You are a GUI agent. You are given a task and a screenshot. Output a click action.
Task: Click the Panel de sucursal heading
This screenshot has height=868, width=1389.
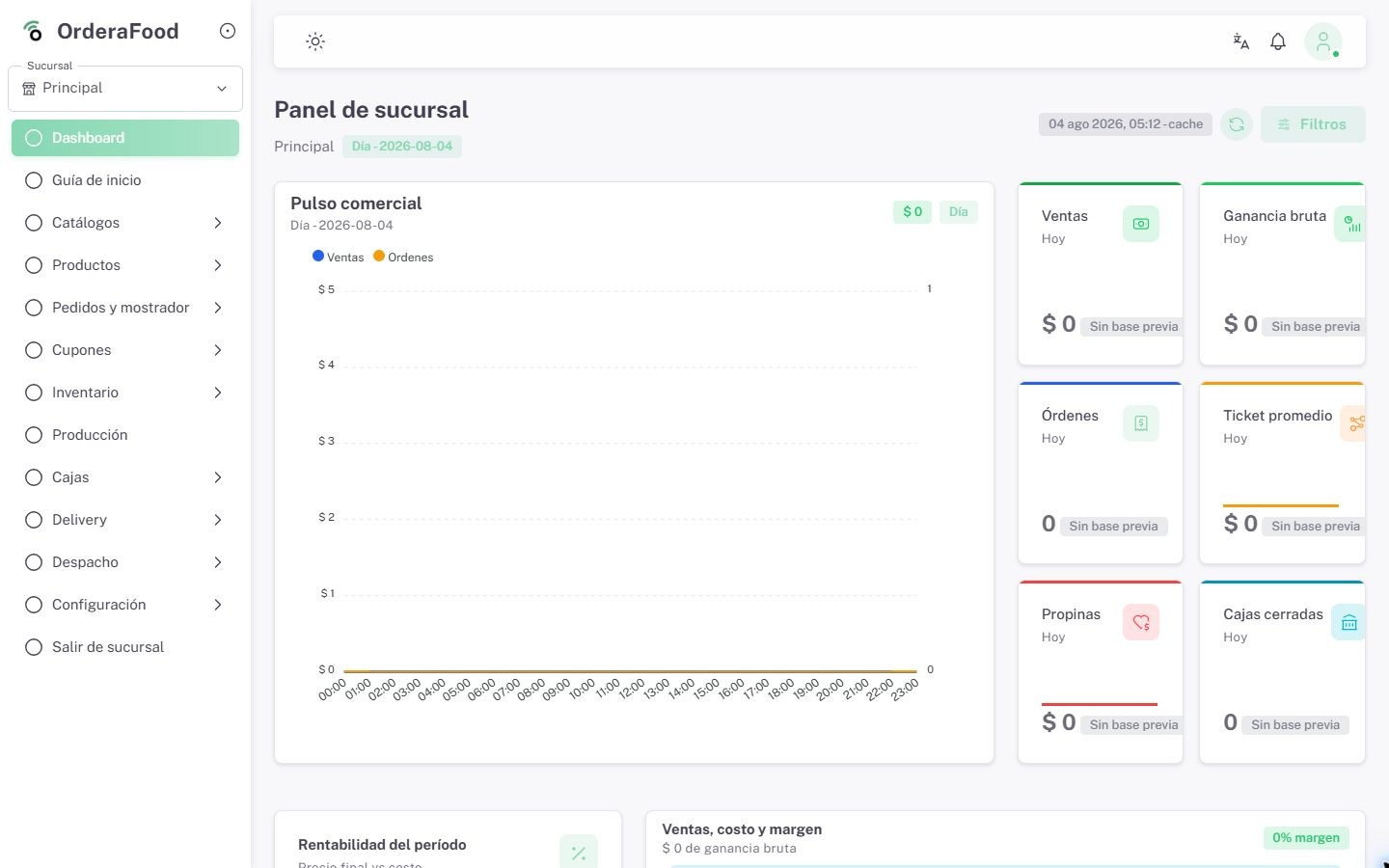371,110
